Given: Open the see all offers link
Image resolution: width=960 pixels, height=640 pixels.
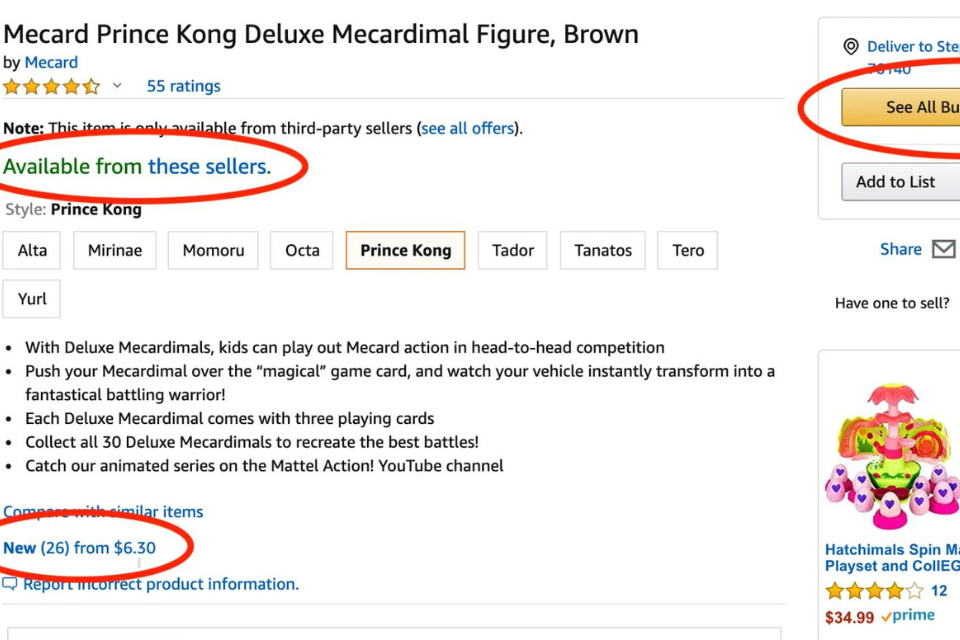Looking at the screenshot, I should (467, 128).
